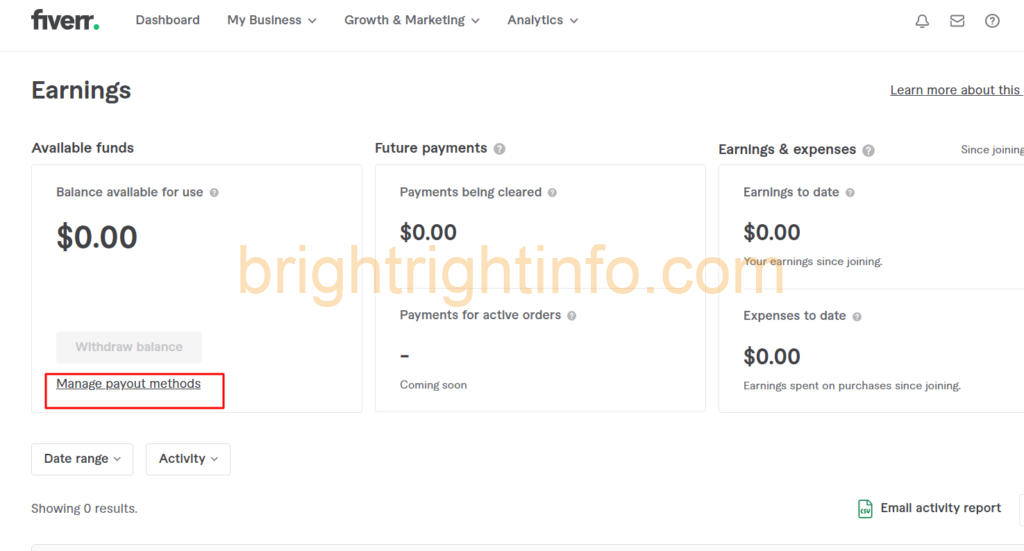Click help icon beside Payments being cleared
Screen dimensions: 1024x551
pos(552,193)
